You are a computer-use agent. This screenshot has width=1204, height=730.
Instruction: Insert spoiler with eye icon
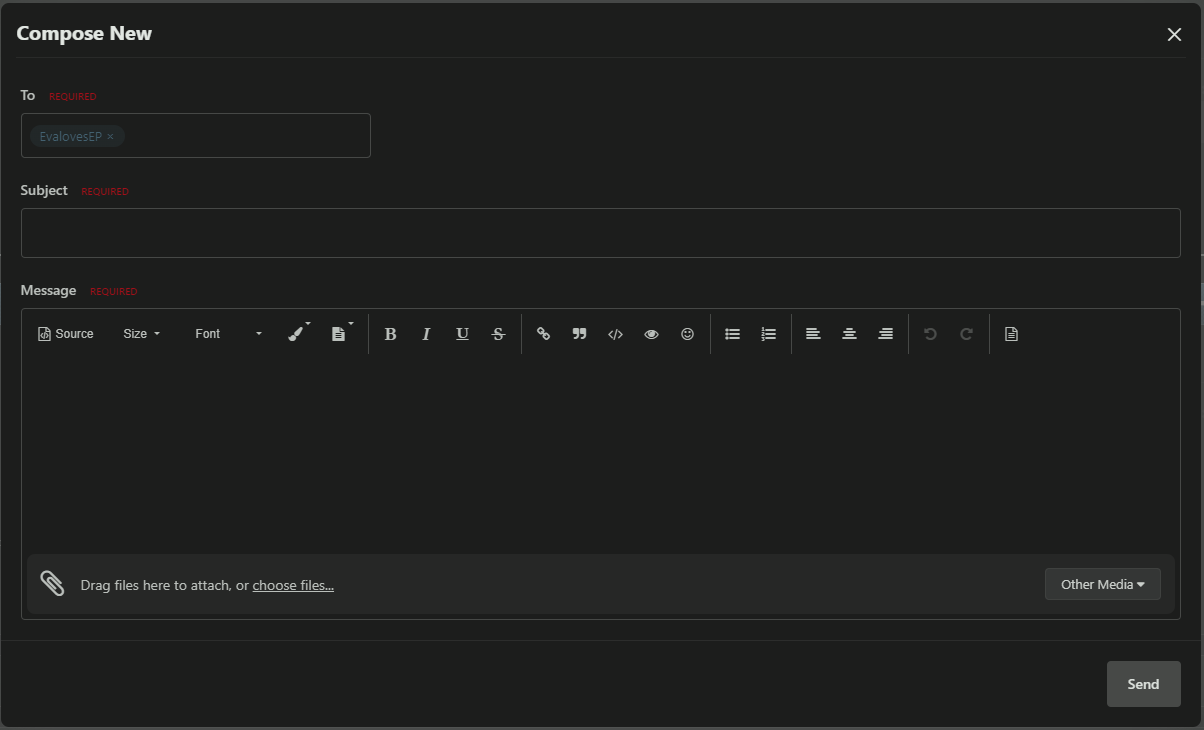click(x=652, y=334)
